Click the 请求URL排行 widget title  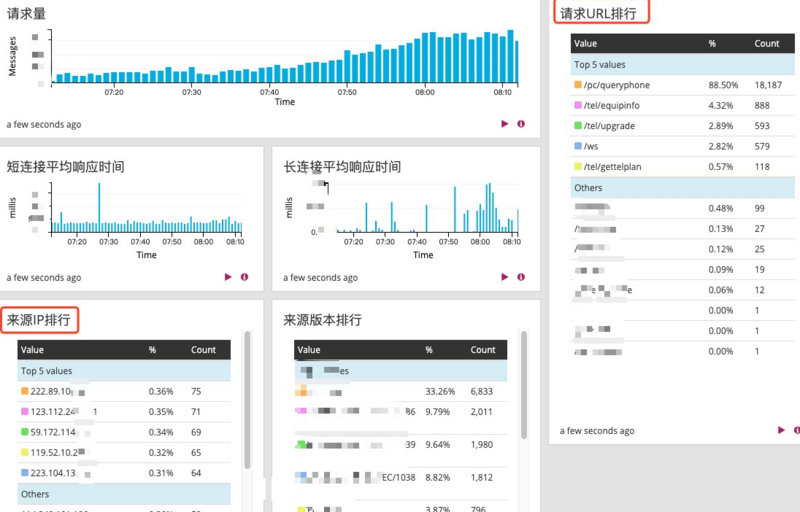[x=598, y=14]
